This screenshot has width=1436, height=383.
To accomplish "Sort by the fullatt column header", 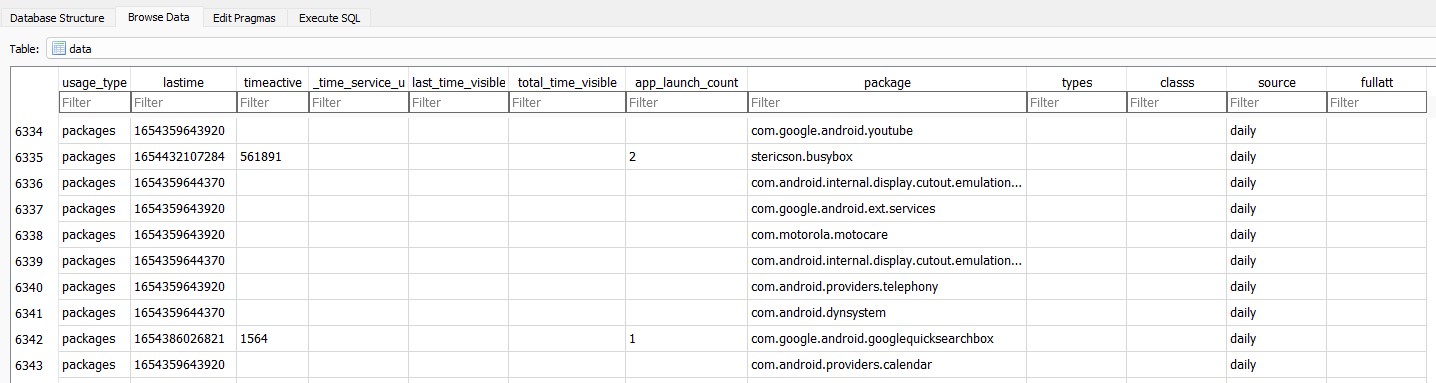I will click(1376, 82).
